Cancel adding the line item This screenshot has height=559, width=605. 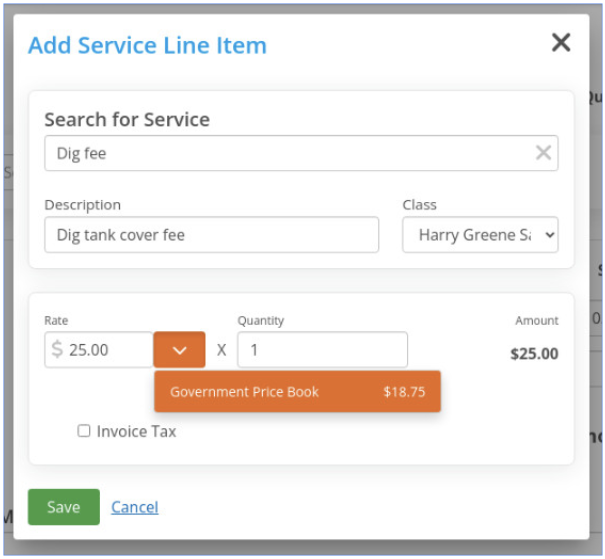pyautogui.click(x=135, y=507)
